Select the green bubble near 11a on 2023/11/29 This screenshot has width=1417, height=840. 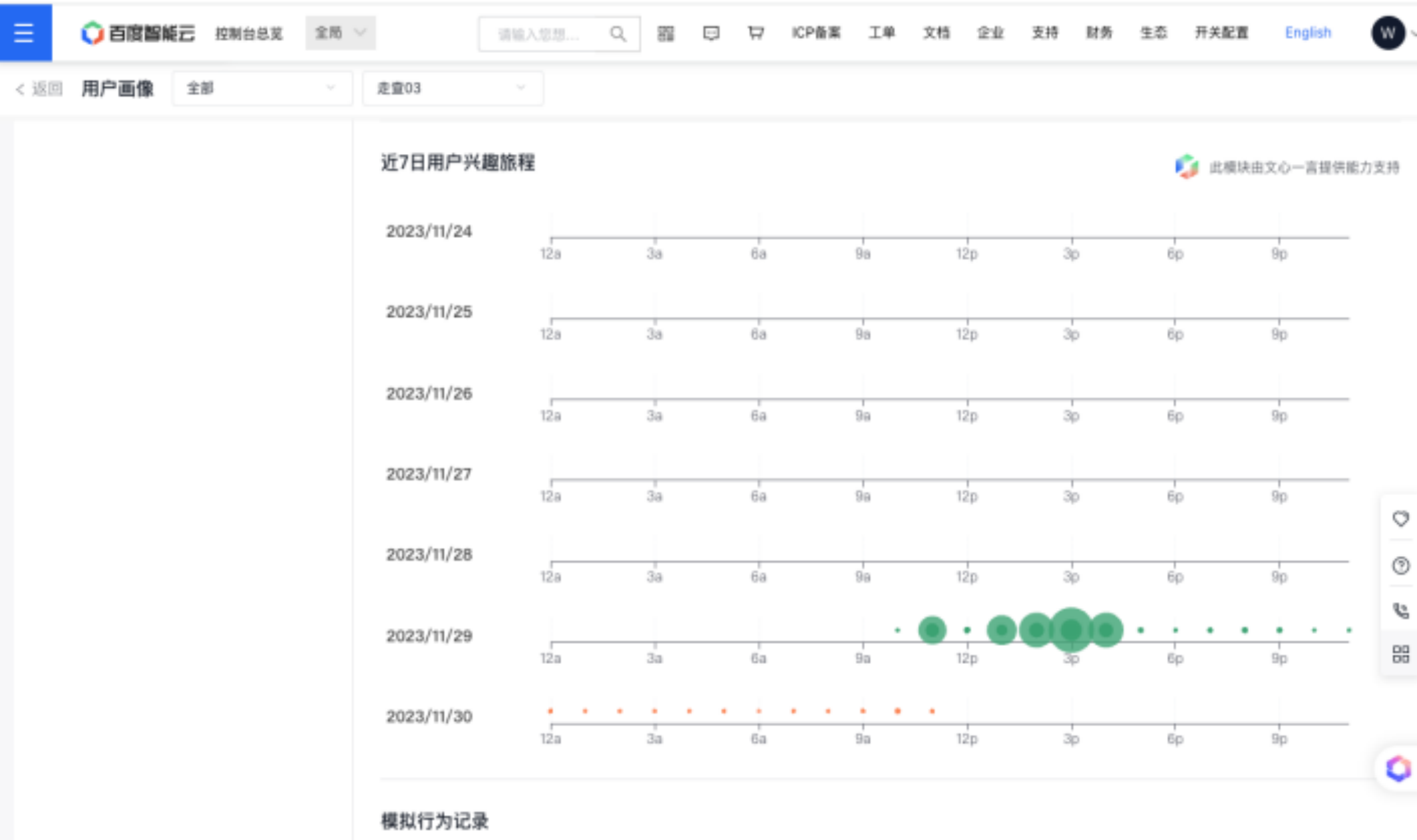[x=932, y=630]
